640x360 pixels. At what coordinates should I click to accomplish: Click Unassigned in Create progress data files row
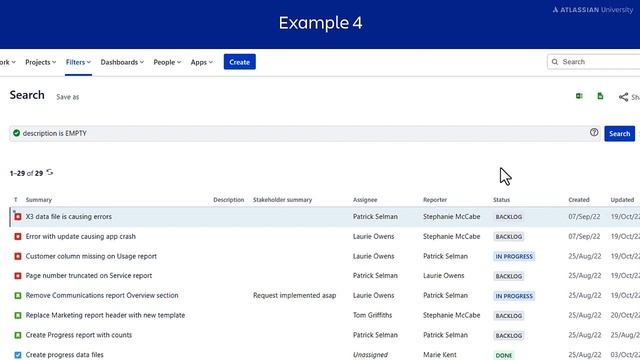(x=370, y=355)
